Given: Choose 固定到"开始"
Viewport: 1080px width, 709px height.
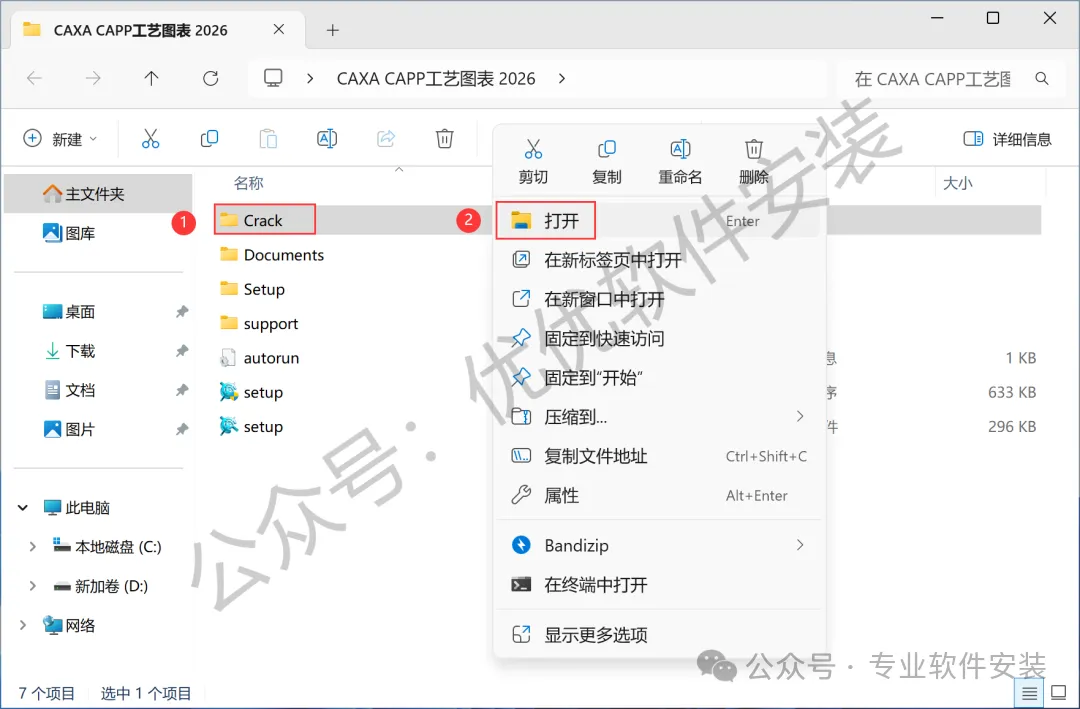Looking at the screenshot, I should pyautogui.click(x=658, y=378).
